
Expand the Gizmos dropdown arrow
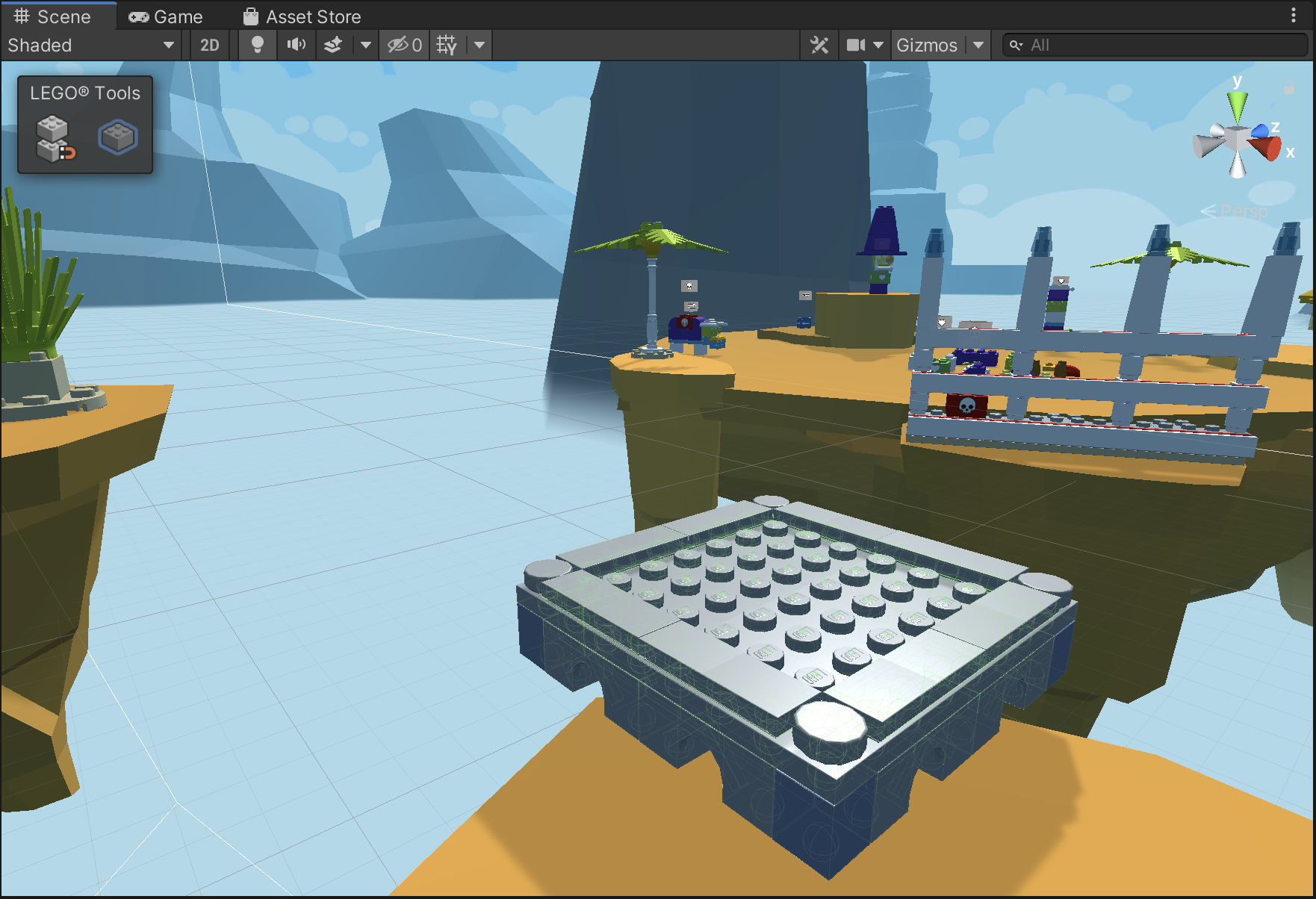(x=978, y=46)
